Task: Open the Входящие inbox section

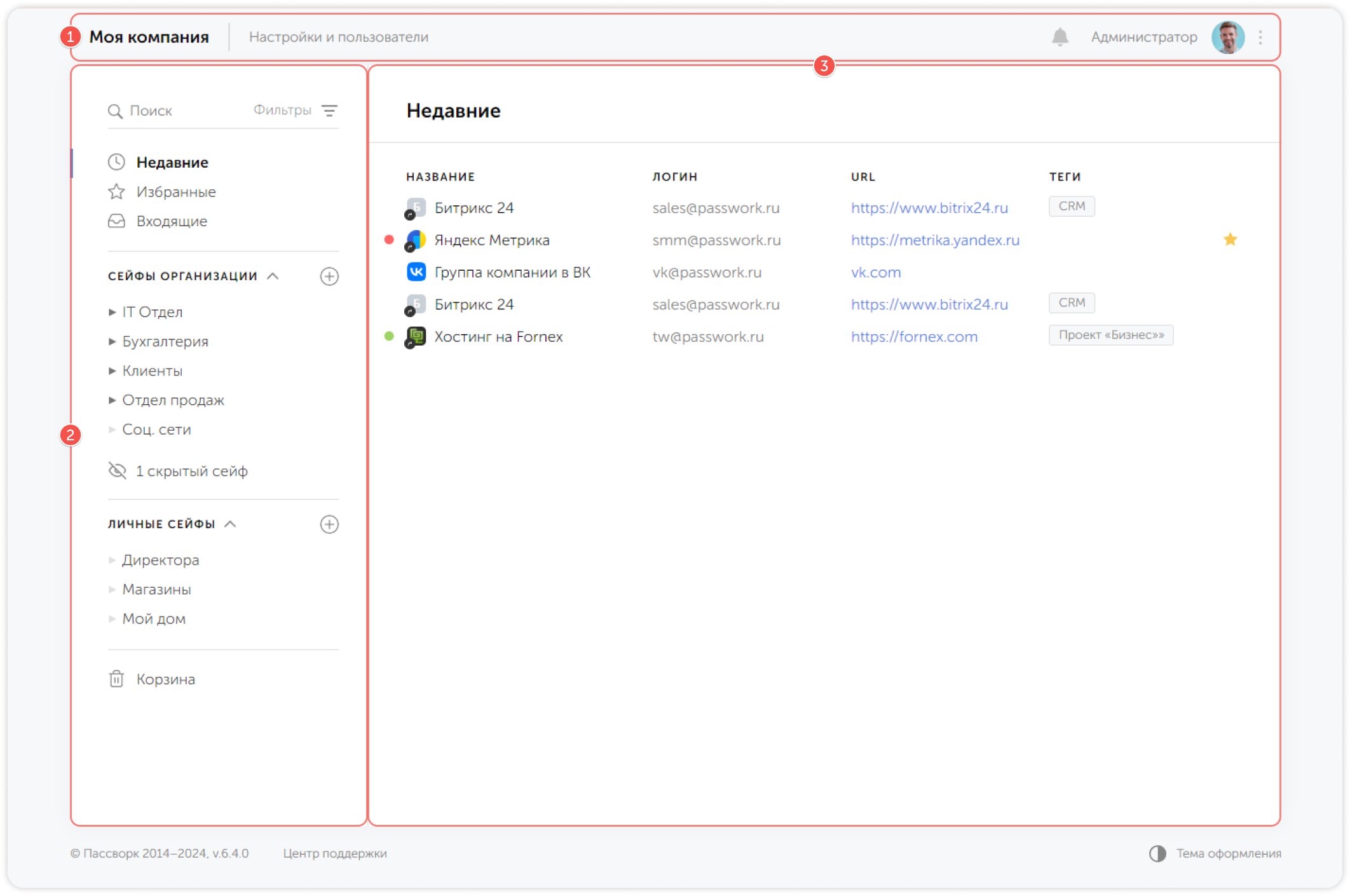Action: point(171,221)
